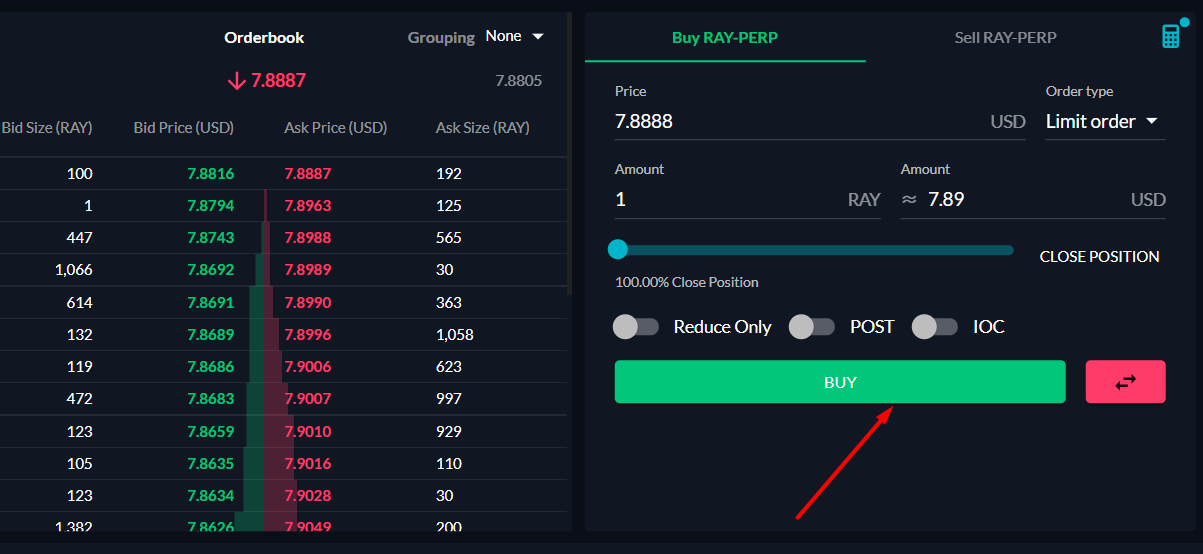Click CLOSE POSITION link

click(x=1099, y=257)
